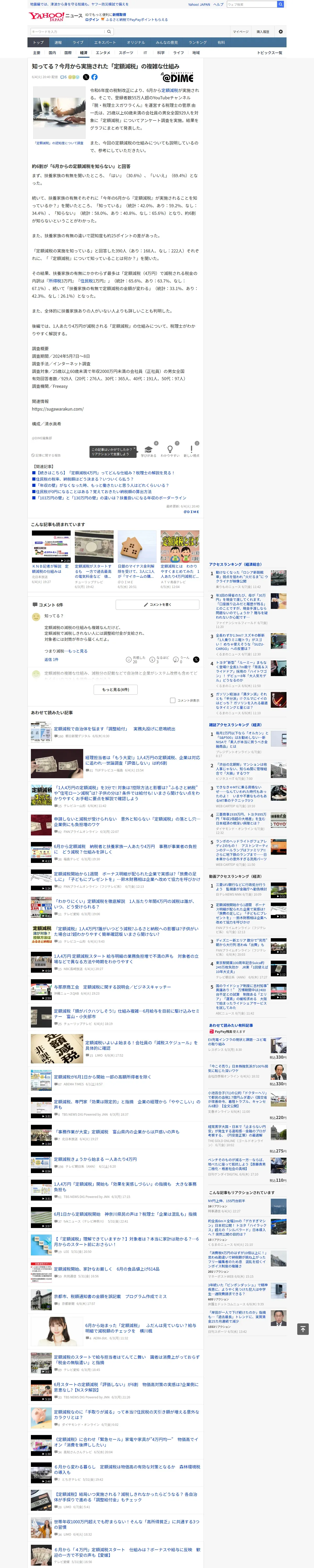This screenshot has height=1568, width=314.
Task: Open the article's laptop typing image
Action: (59, 113)
